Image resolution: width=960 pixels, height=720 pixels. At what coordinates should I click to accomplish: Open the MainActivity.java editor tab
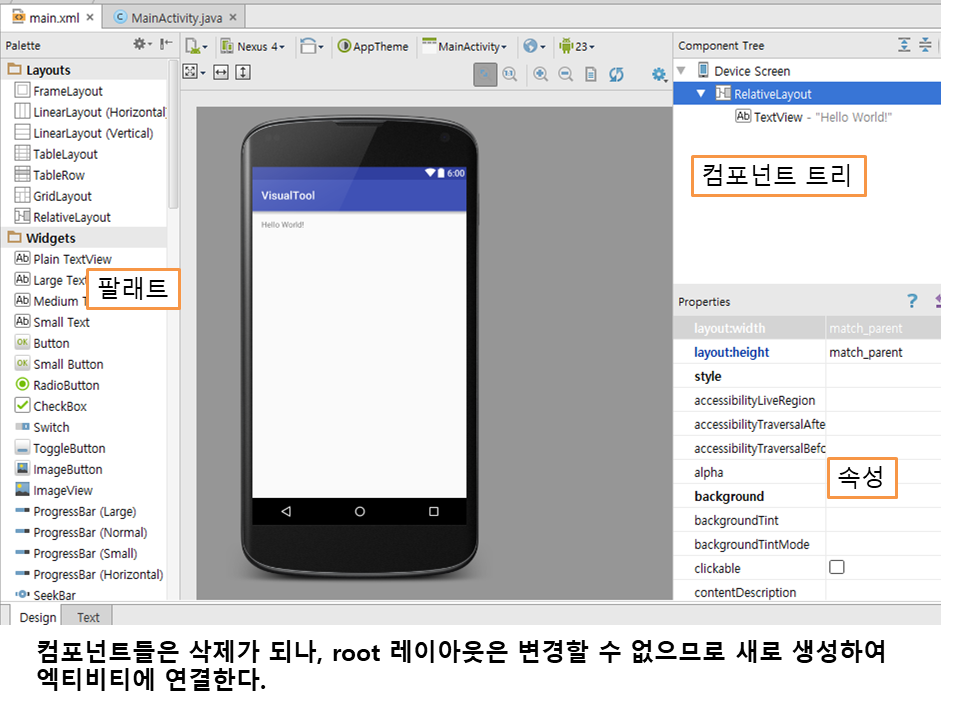pyautogui.click(x=174, y=16)
